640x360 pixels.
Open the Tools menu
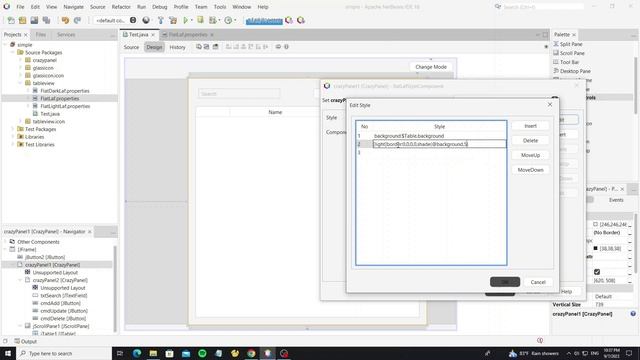tap(220, 7)
